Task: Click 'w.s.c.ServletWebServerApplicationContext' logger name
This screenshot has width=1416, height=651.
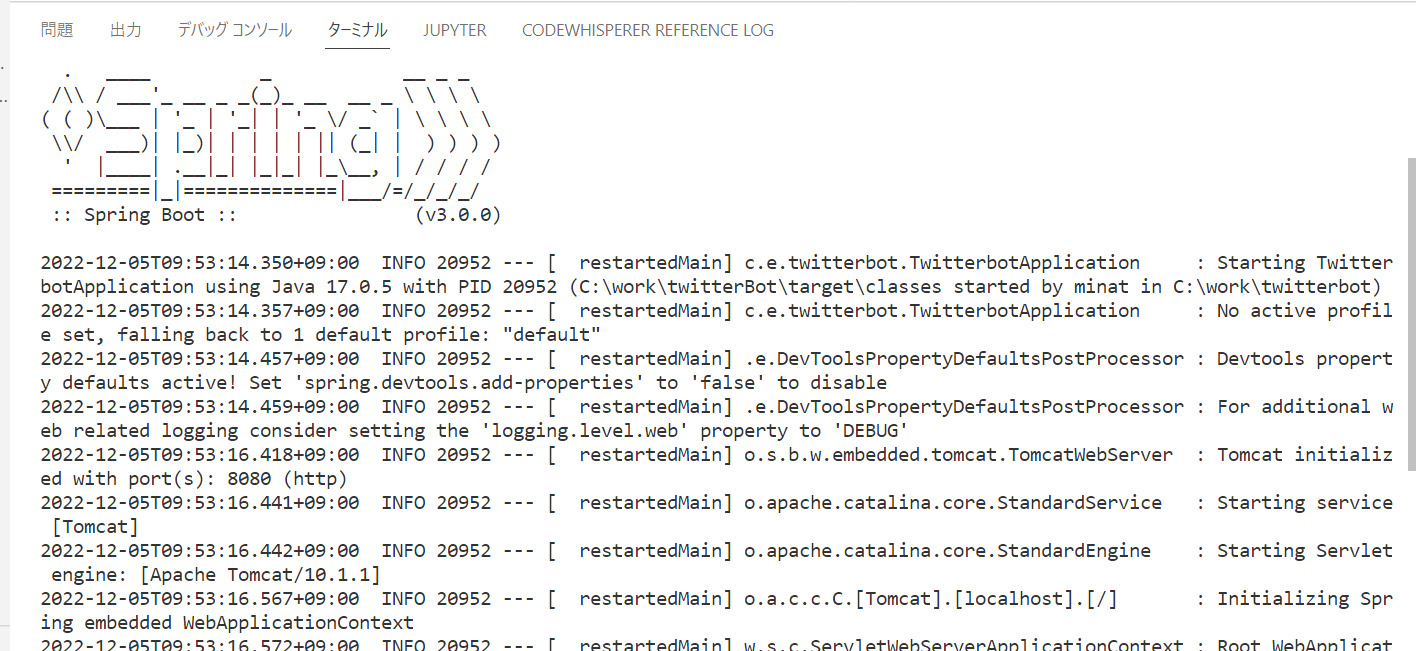Action: point(964,645)
